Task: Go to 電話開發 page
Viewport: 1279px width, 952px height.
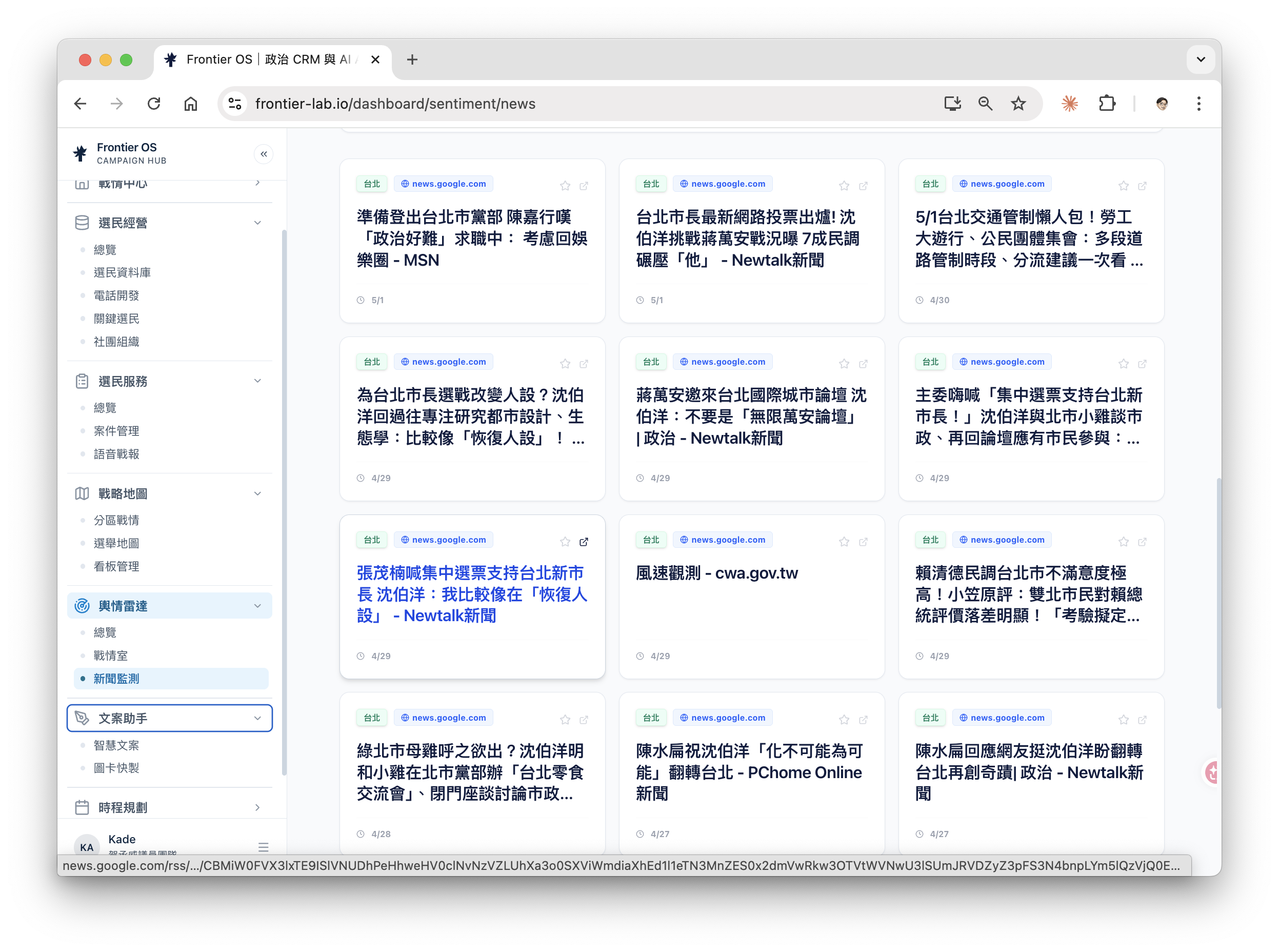Action: (116, 295)
